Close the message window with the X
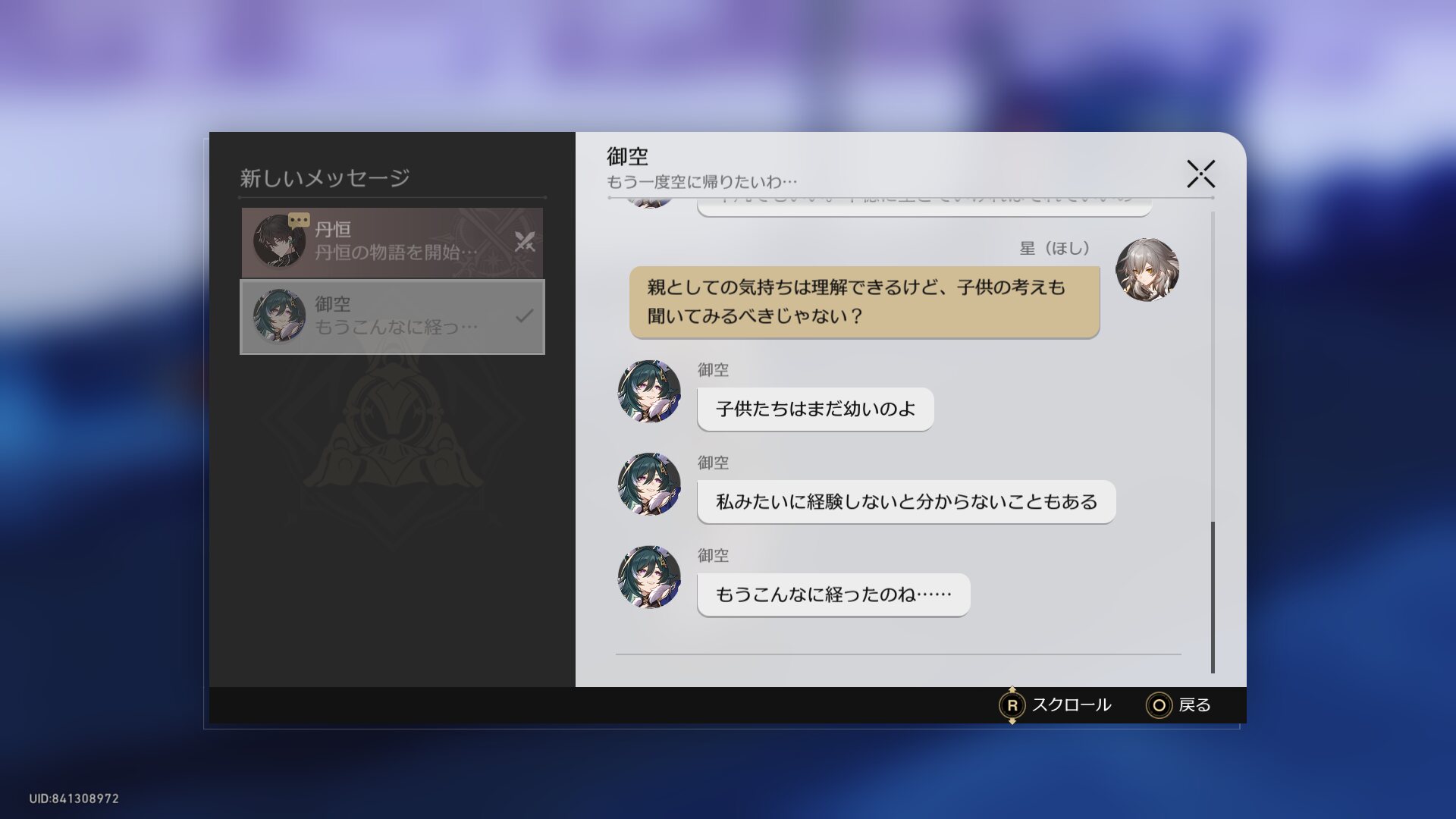 click(x=1200, y=174)
